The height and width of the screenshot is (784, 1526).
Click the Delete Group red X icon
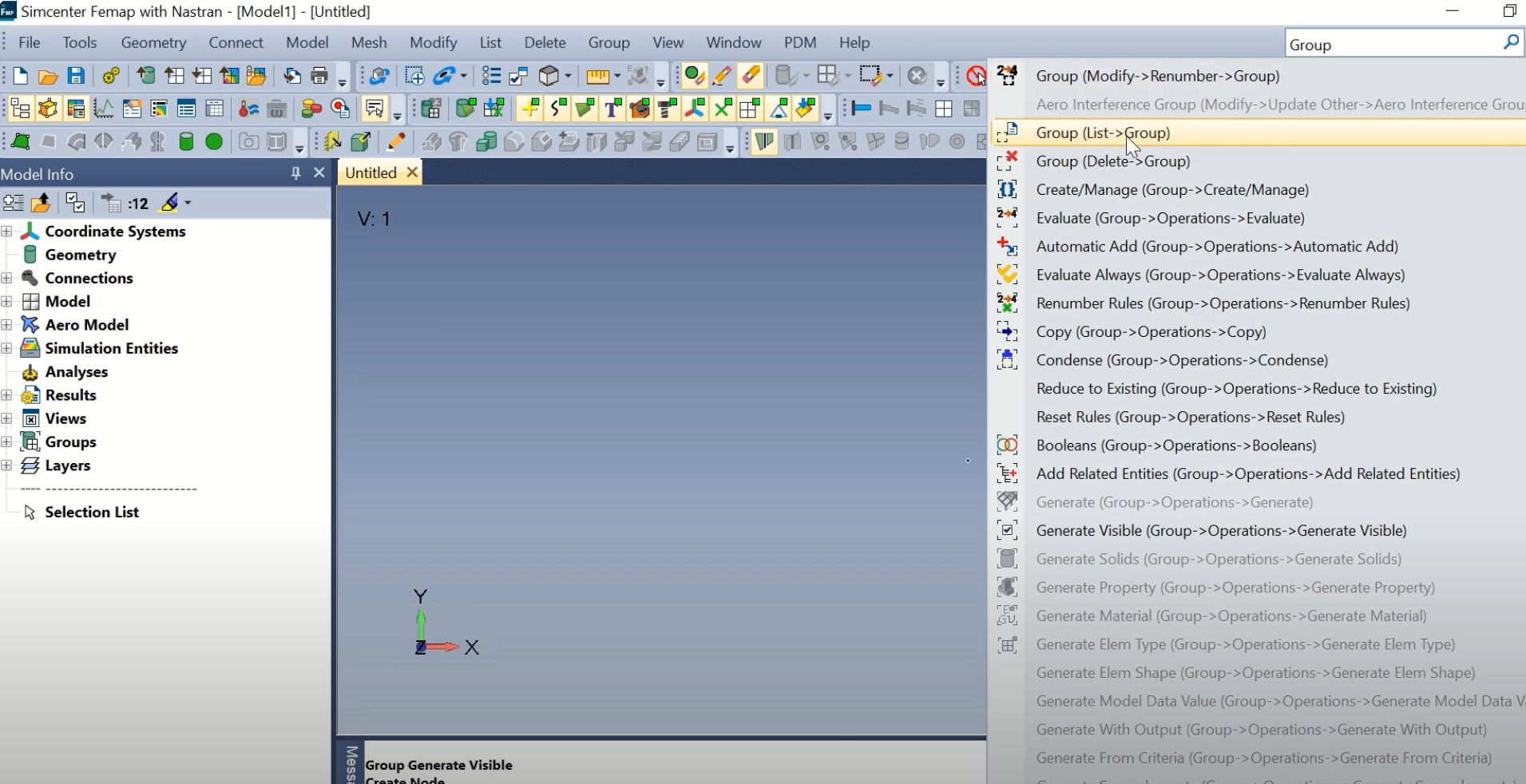point(1008,161)
